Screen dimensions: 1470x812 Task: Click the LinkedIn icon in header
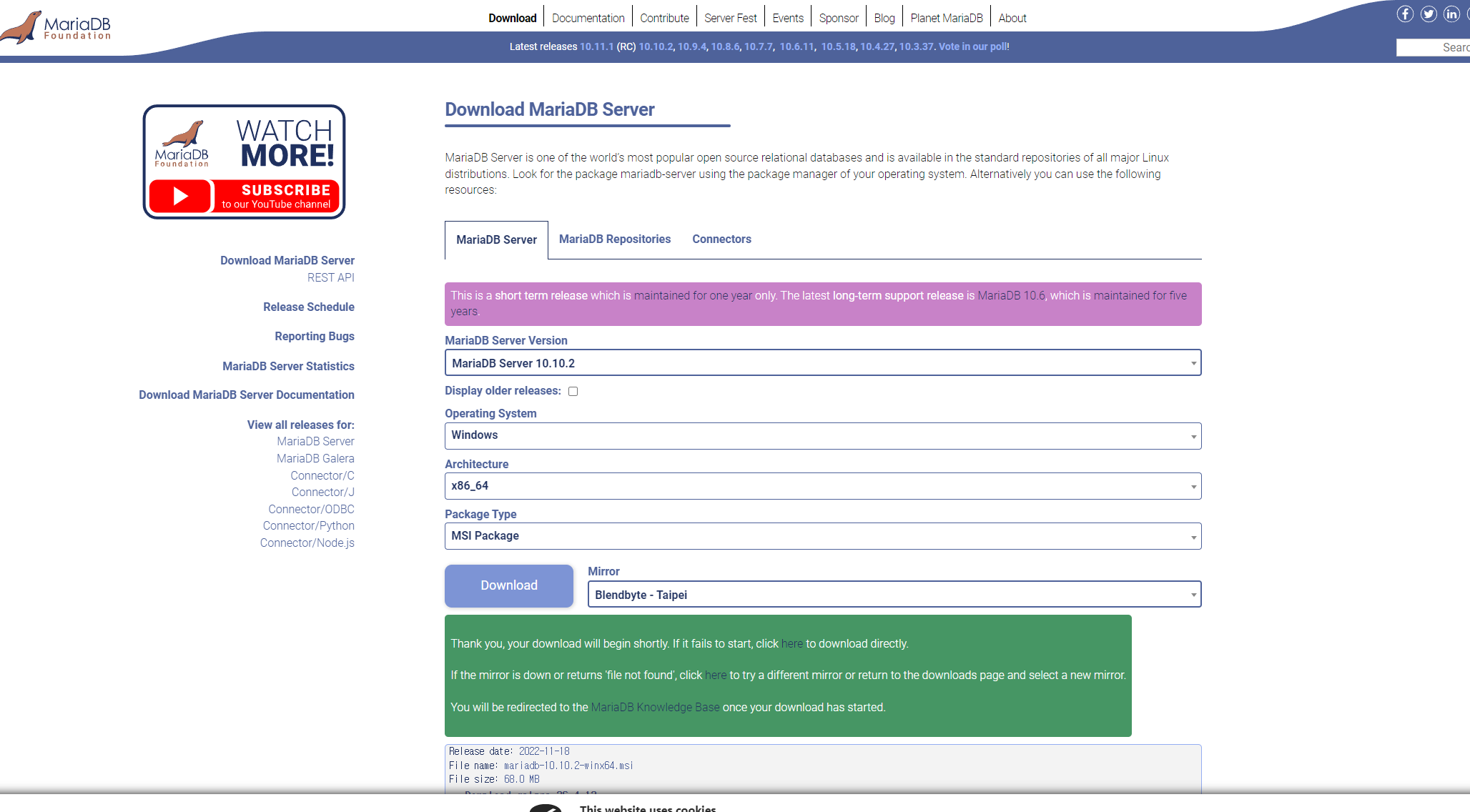[1451, 14]
